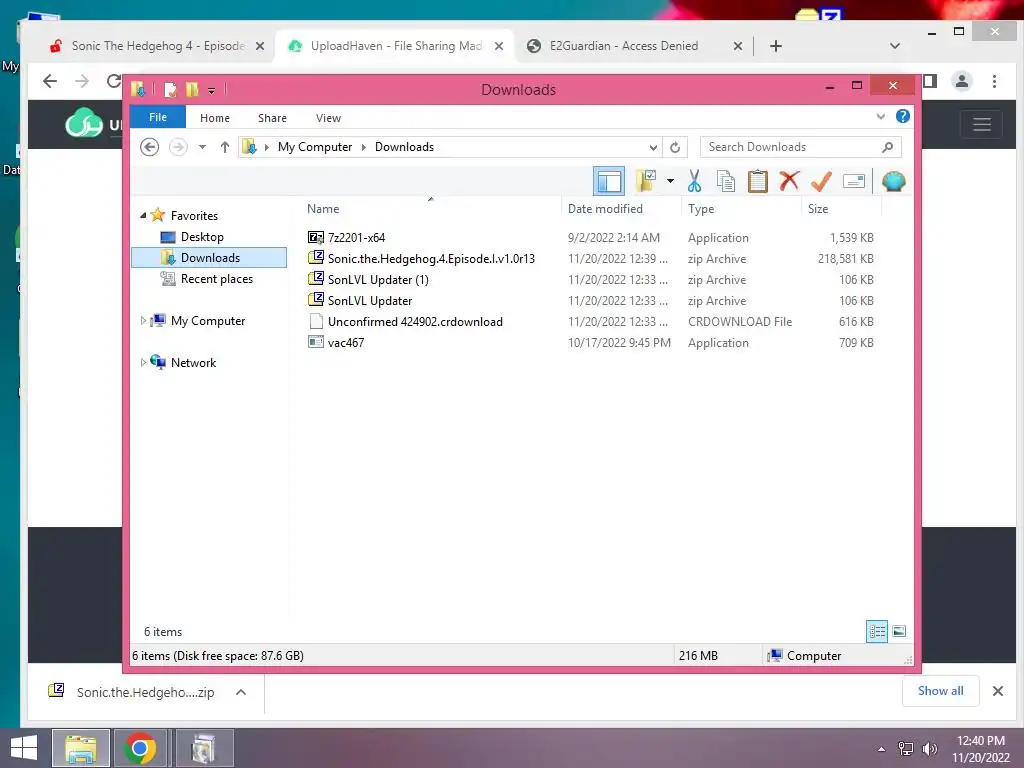Select Network in the navigation pane
This screenshot has width=1024, height=768.
pos(193,362)
